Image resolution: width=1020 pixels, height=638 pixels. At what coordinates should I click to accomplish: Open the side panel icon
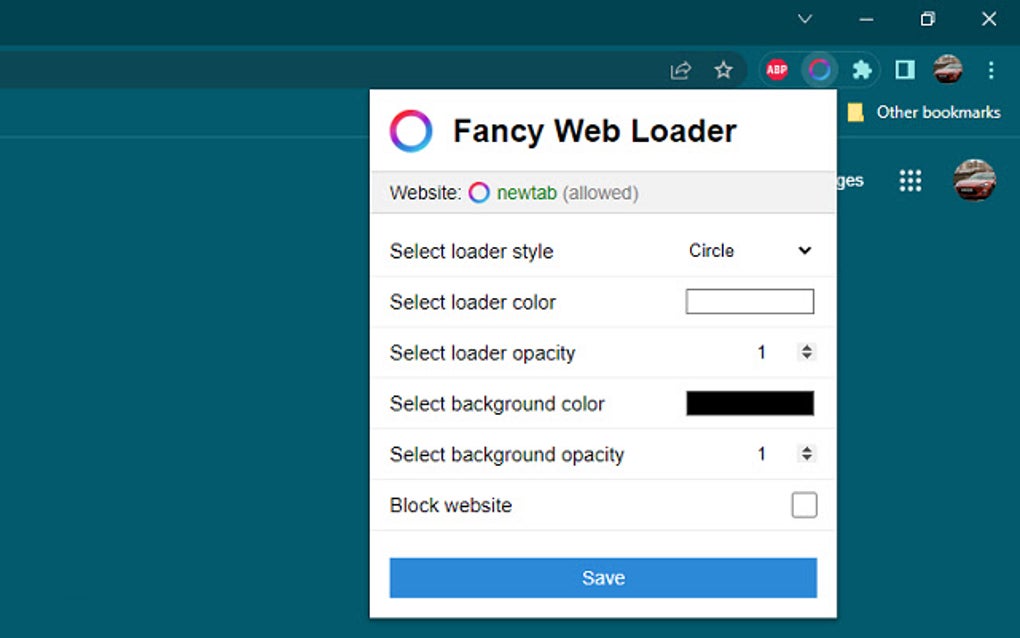coord(903,70)
